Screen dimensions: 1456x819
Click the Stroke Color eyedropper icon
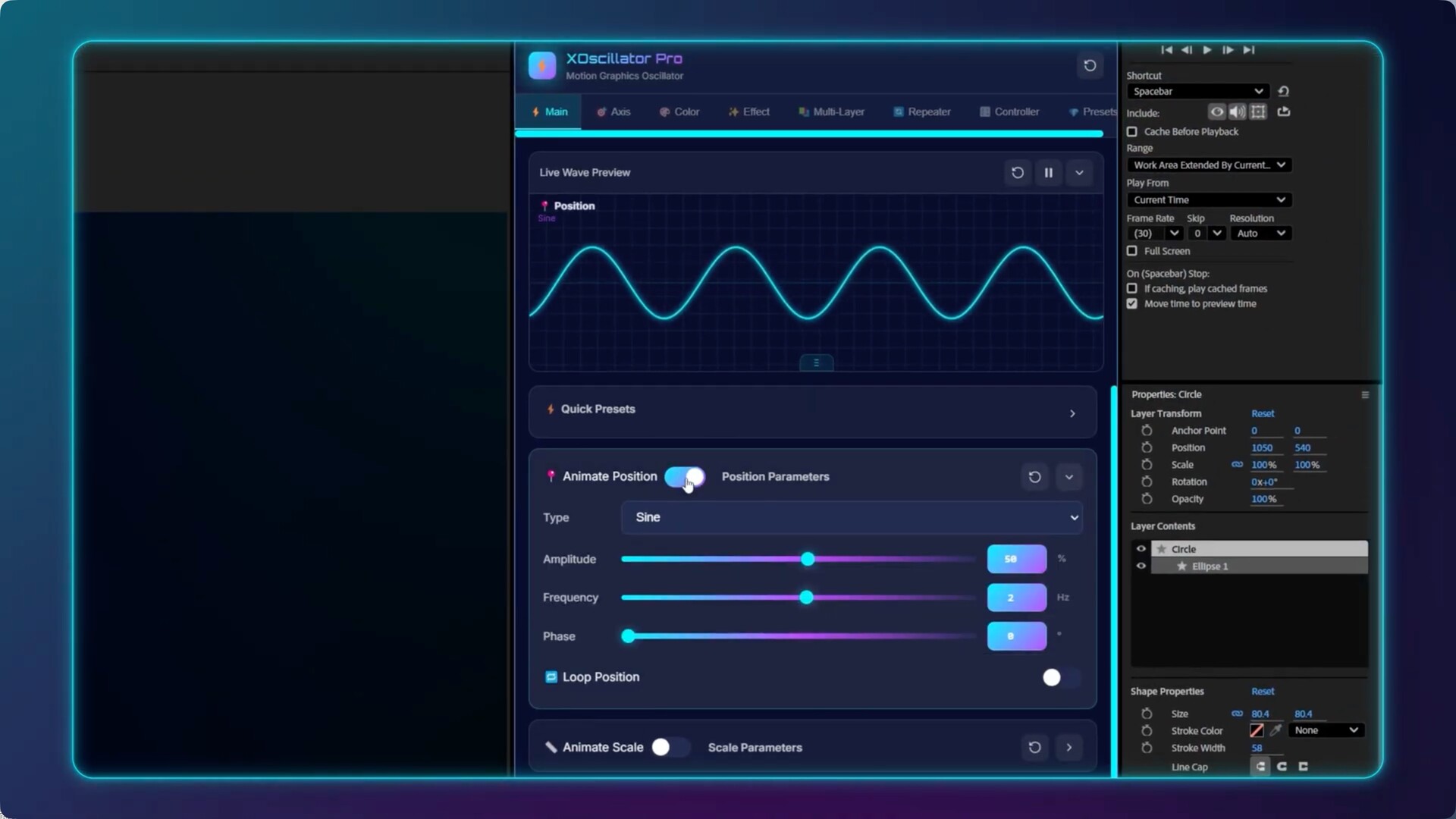pos(1276,730)
